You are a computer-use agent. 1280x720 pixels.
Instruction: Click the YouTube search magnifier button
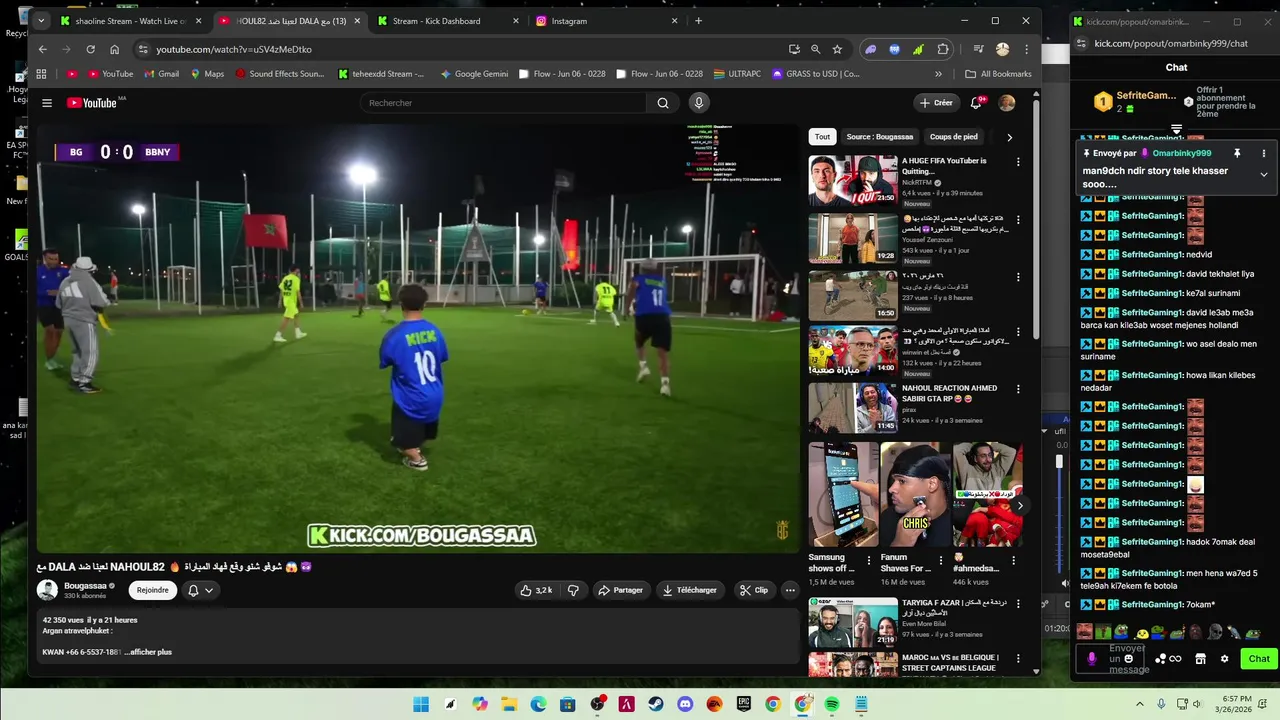click(x=663, y=103)
